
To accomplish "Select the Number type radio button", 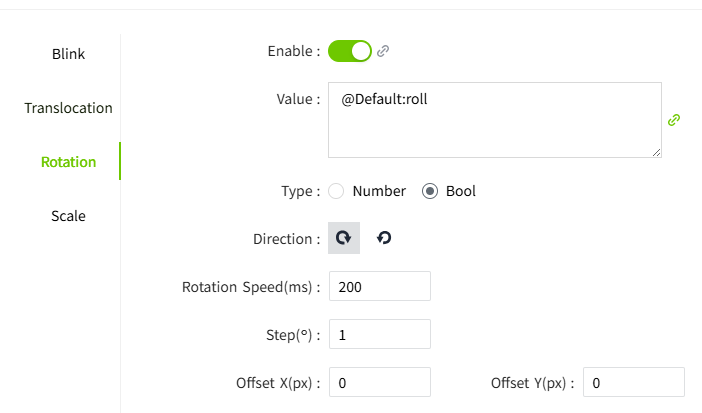I will [336, 191].
